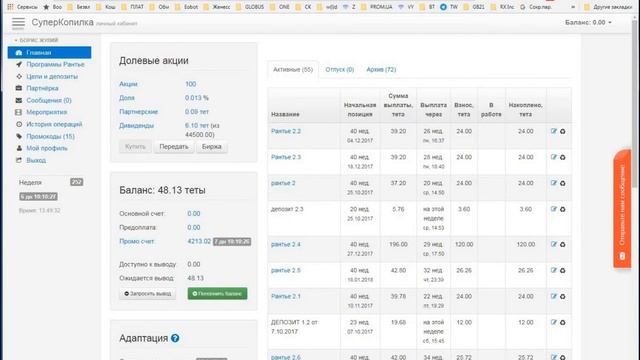Viewport: 640px width, 360px height.
Task: Click the edit icon in the ДЕПОЗИТ 1.2 row
Action: (x=553, y=322)
